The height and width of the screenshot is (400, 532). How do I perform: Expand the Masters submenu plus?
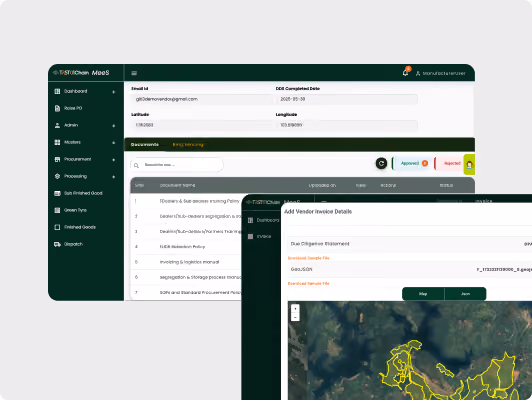point(114,143)
